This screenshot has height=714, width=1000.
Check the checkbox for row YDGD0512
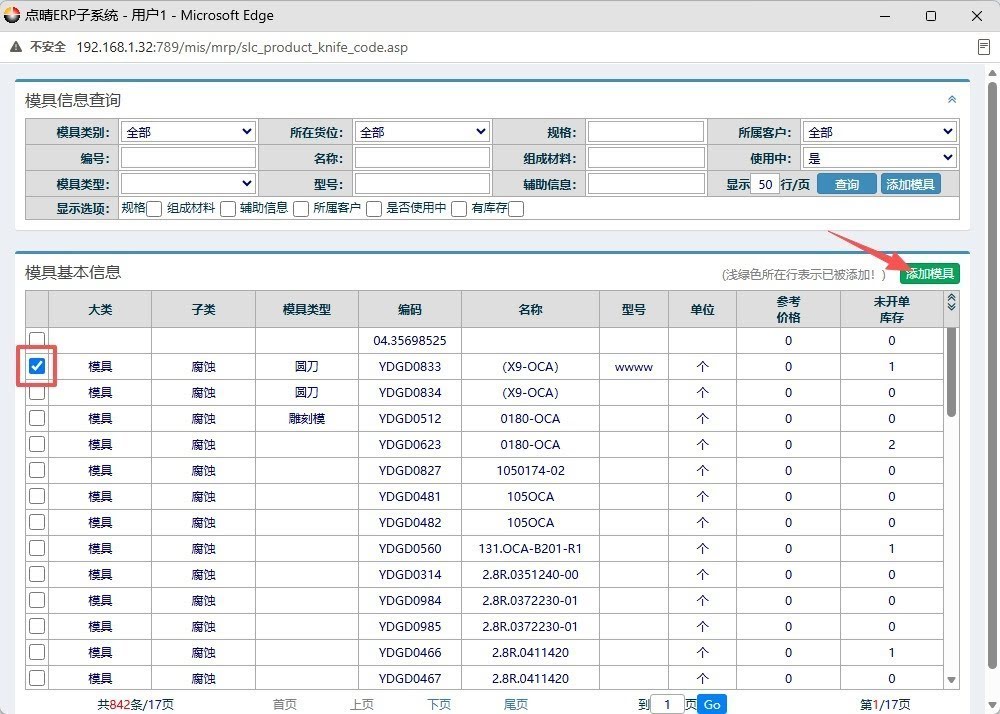(37, 418)
